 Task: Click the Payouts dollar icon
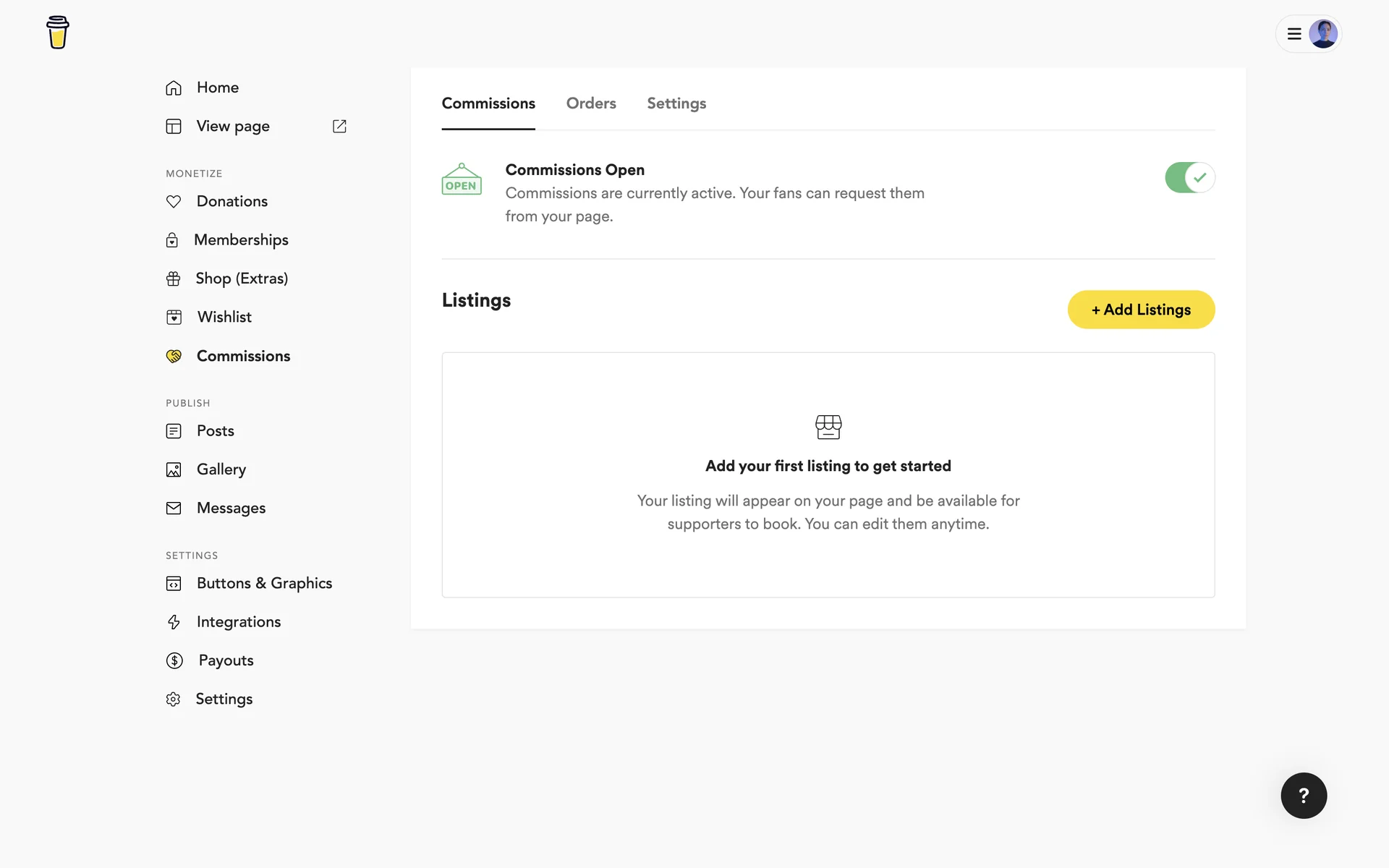point(174,660)
